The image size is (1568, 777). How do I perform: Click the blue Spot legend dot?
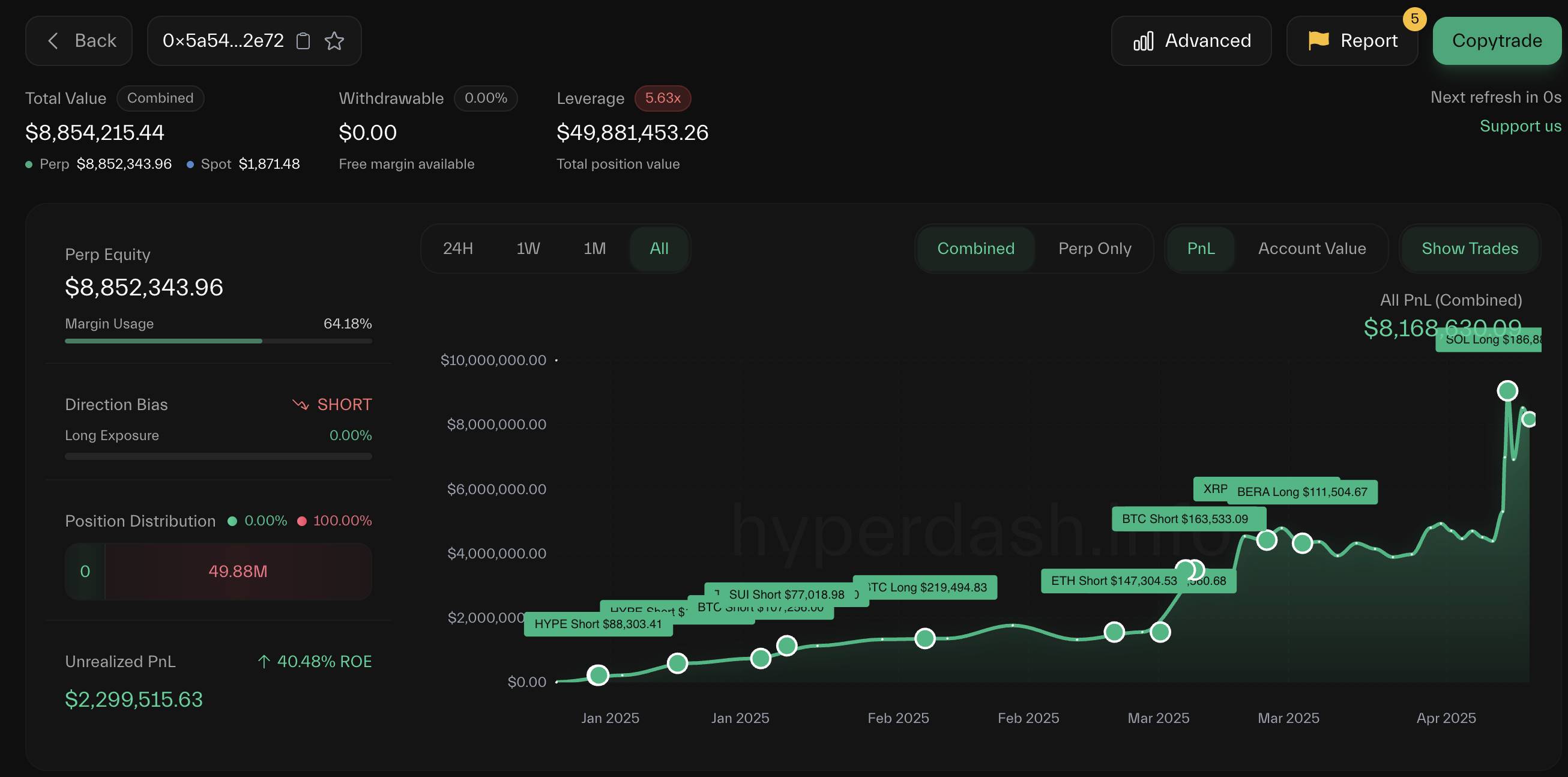click(x=190, y=164)
